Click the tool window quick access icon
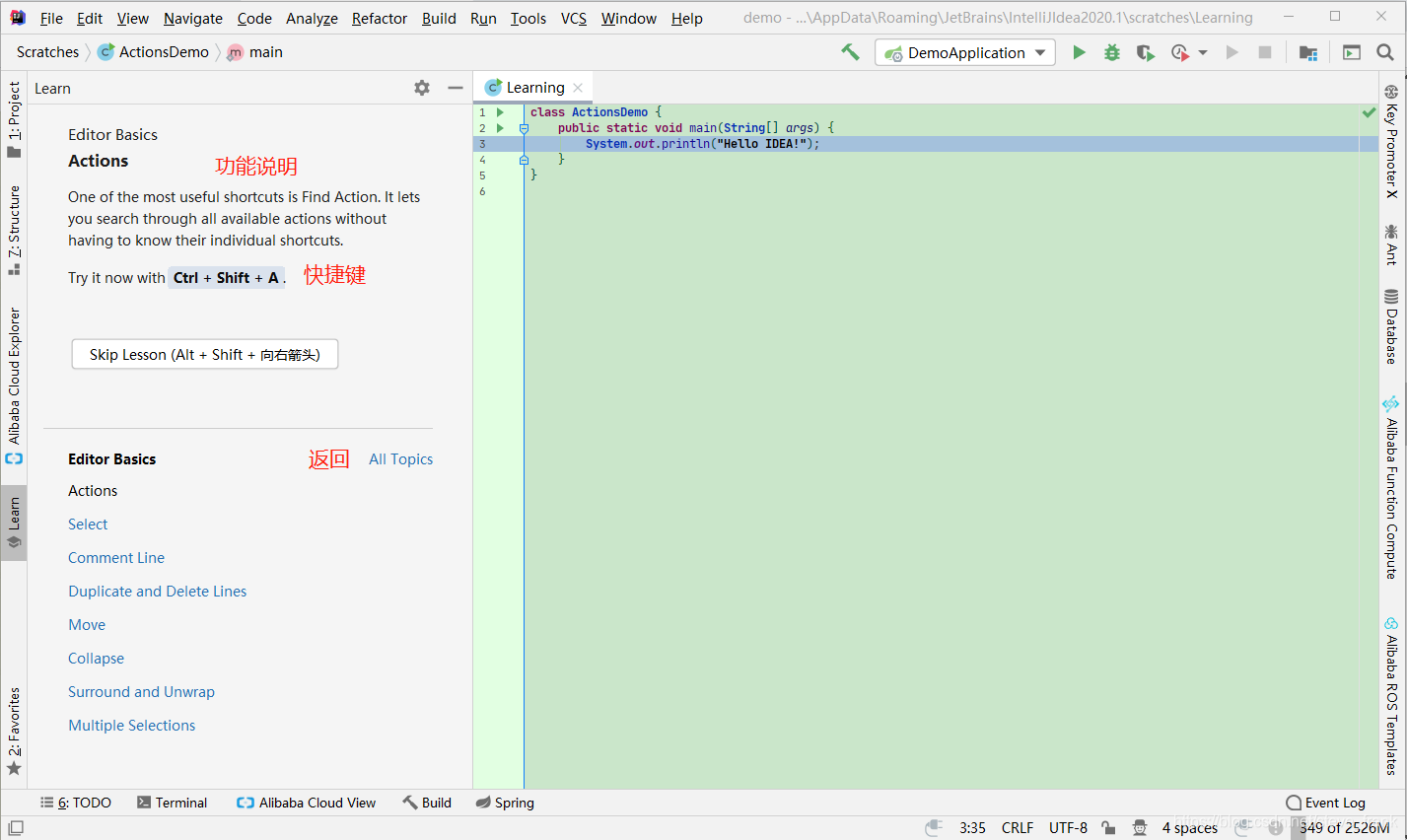Image resolution: width=1407 pixels, height=840 pixels. coord(15,828)
